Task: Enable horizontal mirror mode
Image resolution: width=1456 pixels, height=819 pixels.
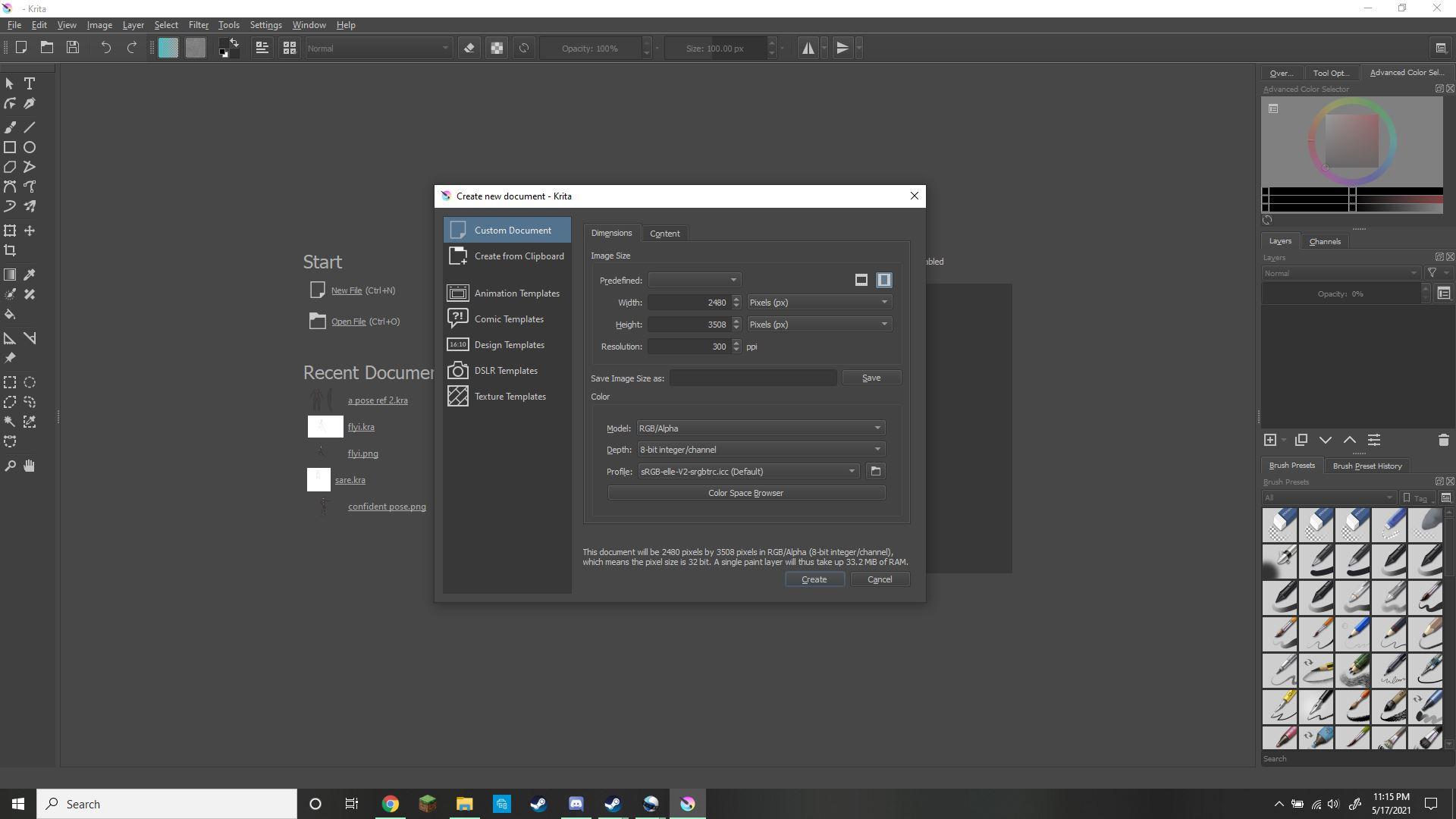Action: click(807, 48)
